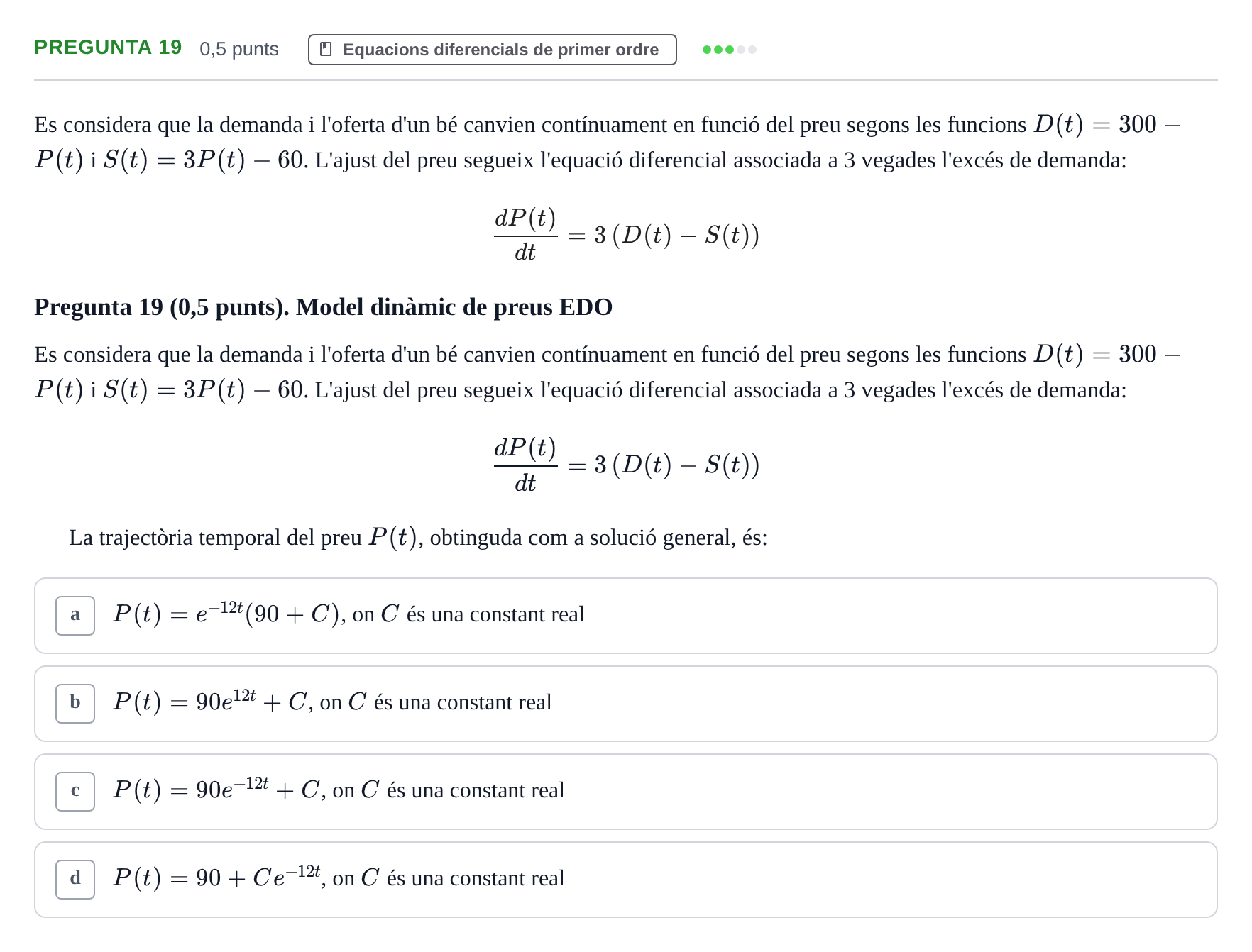
Task: Select answer option b letter box
Action: pyautogui.click(x=75, y=704)
